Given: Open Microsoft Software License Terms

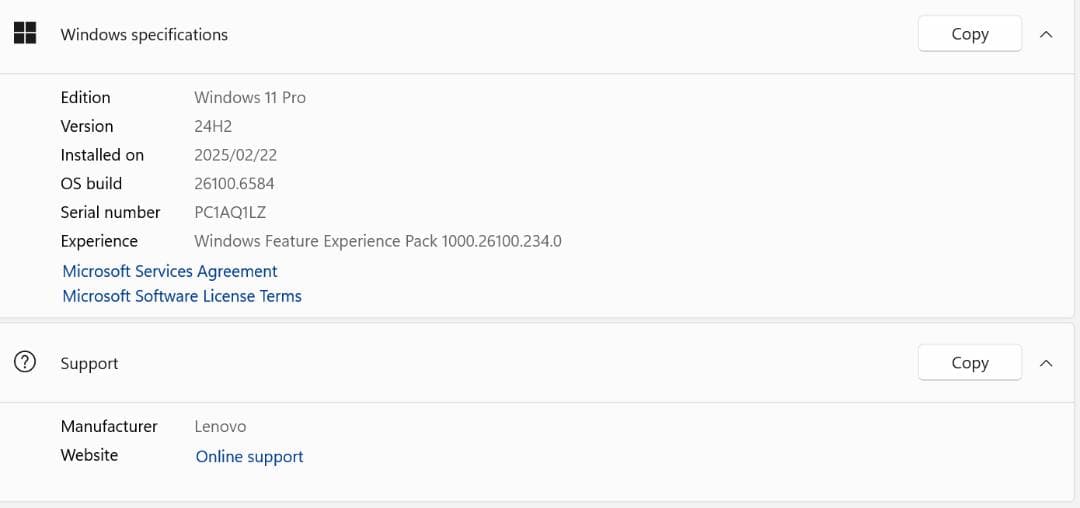Looking at the screenshot, I should pyautogui.click(x=182, y=296).
